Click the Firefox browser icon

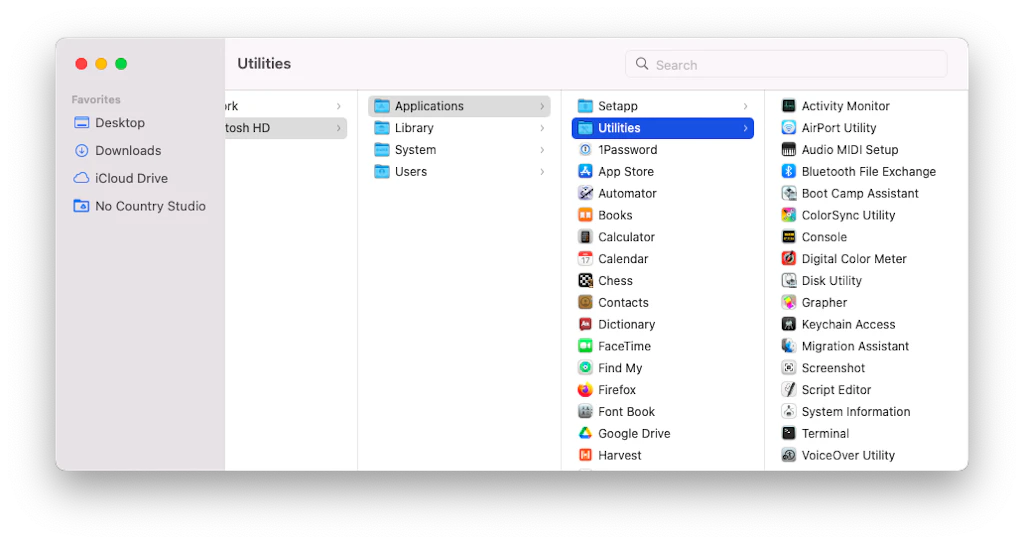[585, 390]
